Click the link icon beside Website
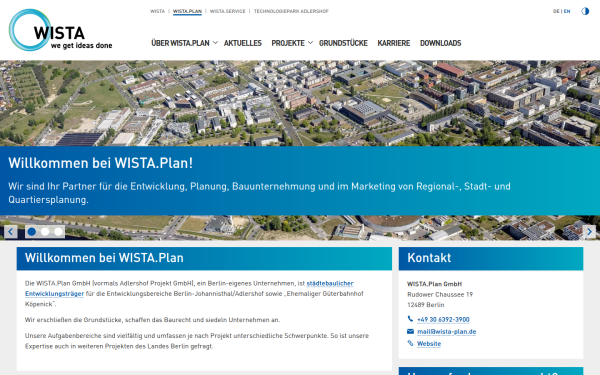Viewport: 600px width, 375px height. (410, 343)
